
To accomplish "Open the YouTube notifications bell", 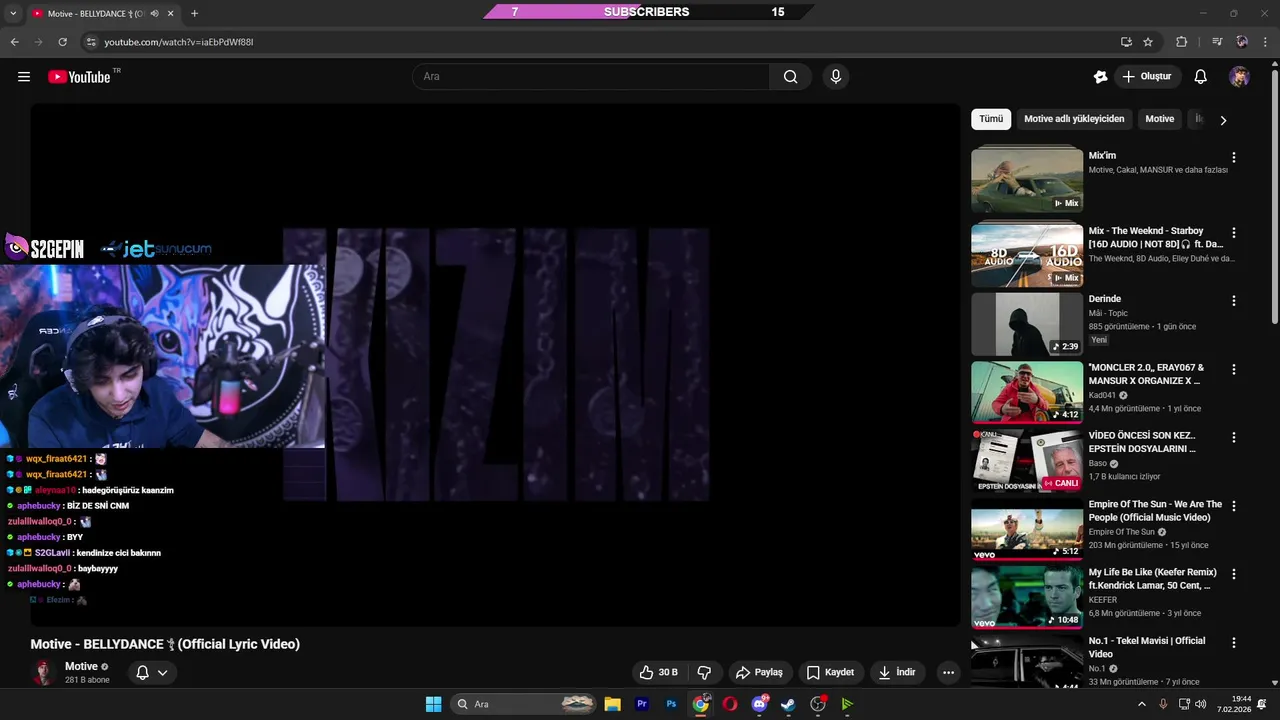I will (x=1201, y=77).
